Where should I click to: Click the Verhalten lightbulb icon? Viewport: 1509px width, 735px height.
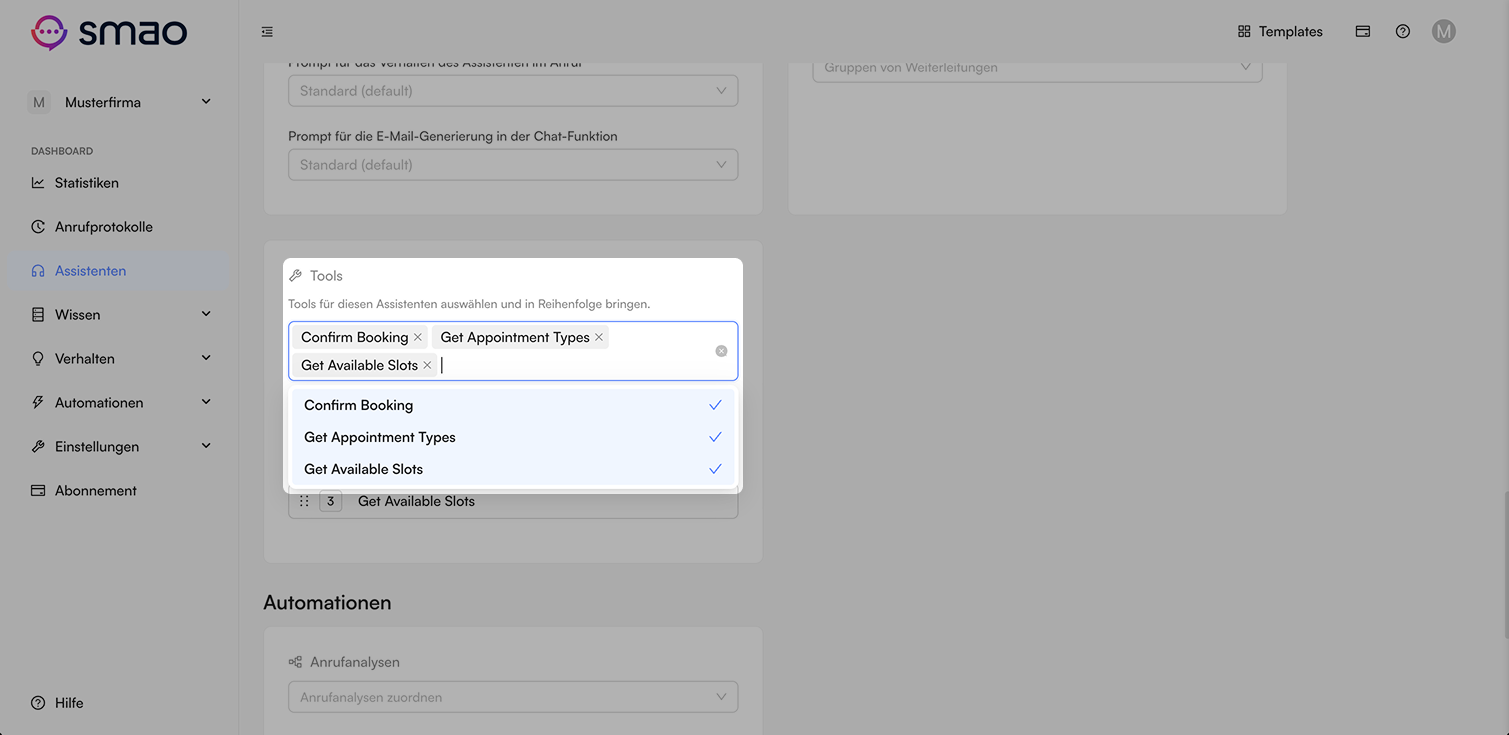38,359
